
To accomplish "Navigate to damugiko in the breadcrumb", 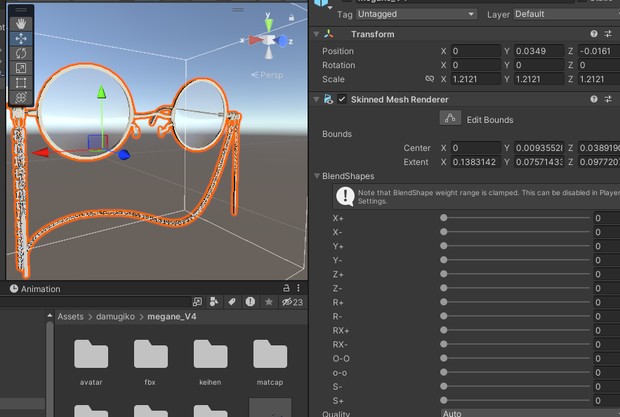I will [x=115, y=317].
